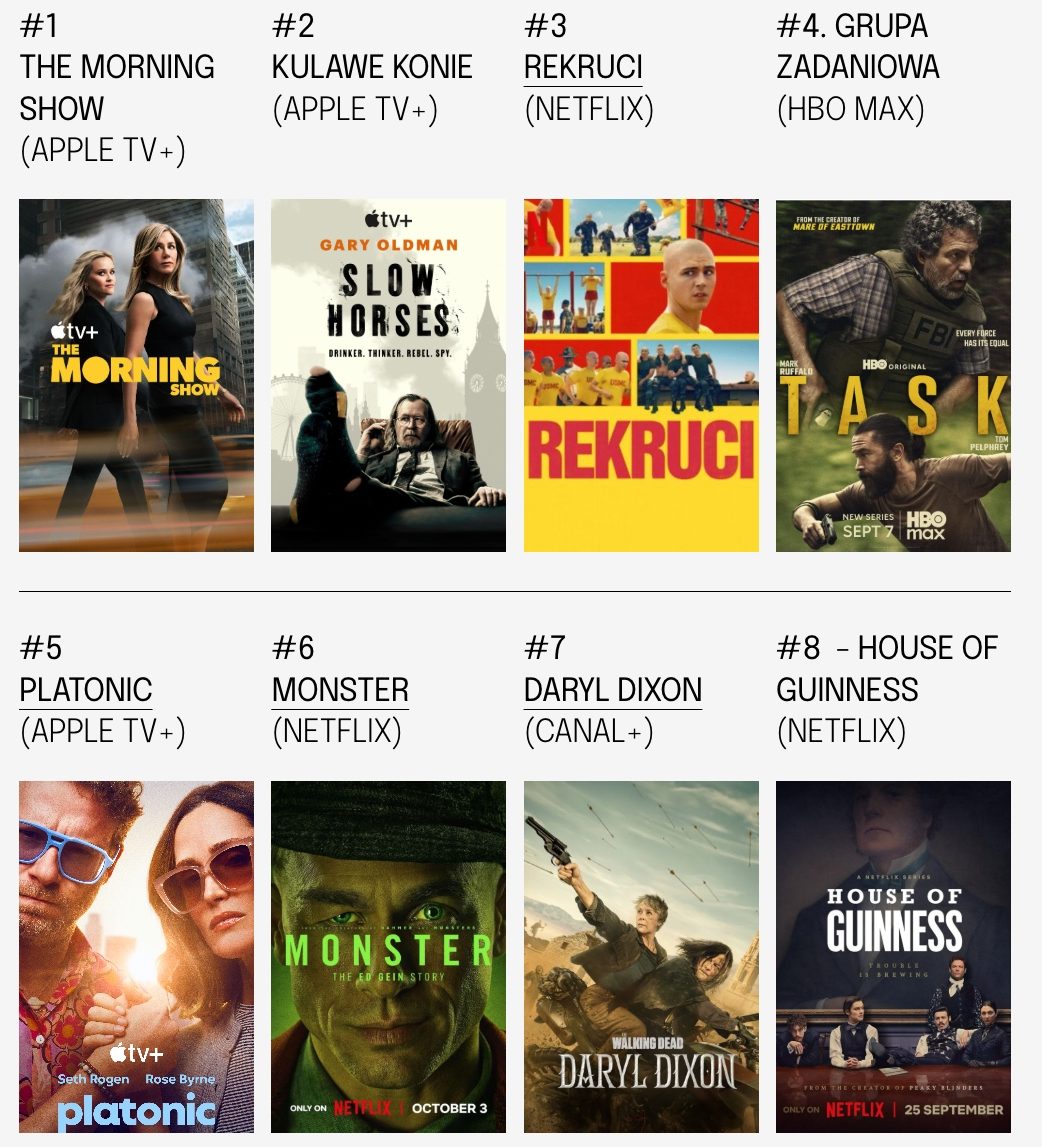Click the Netflix logo on Guinness poster
1042x1147 pixels.
855,1110
